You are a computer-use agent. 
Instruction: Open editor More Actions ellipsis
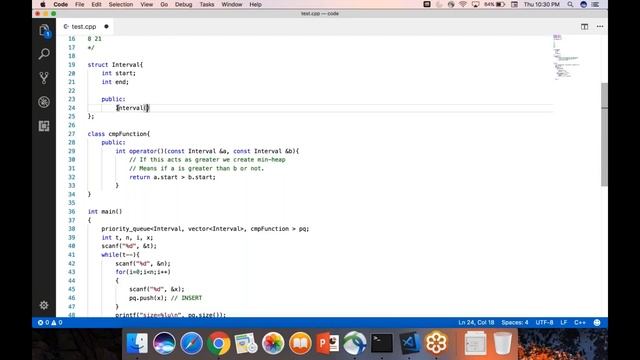tap(600, 27)
